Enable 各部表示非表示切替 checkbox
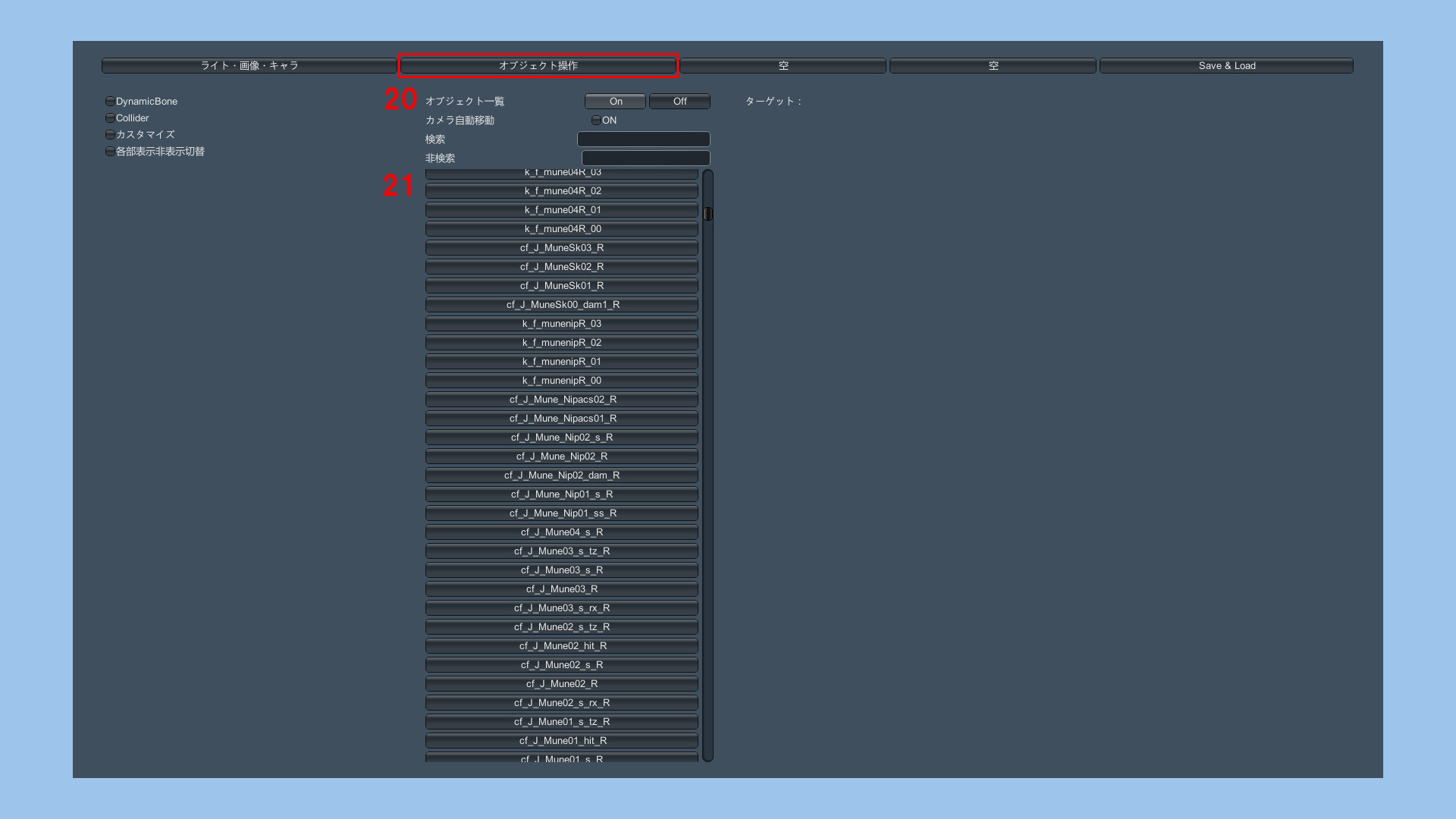Viewport: 1456px width, 819px height. (111, 152)
